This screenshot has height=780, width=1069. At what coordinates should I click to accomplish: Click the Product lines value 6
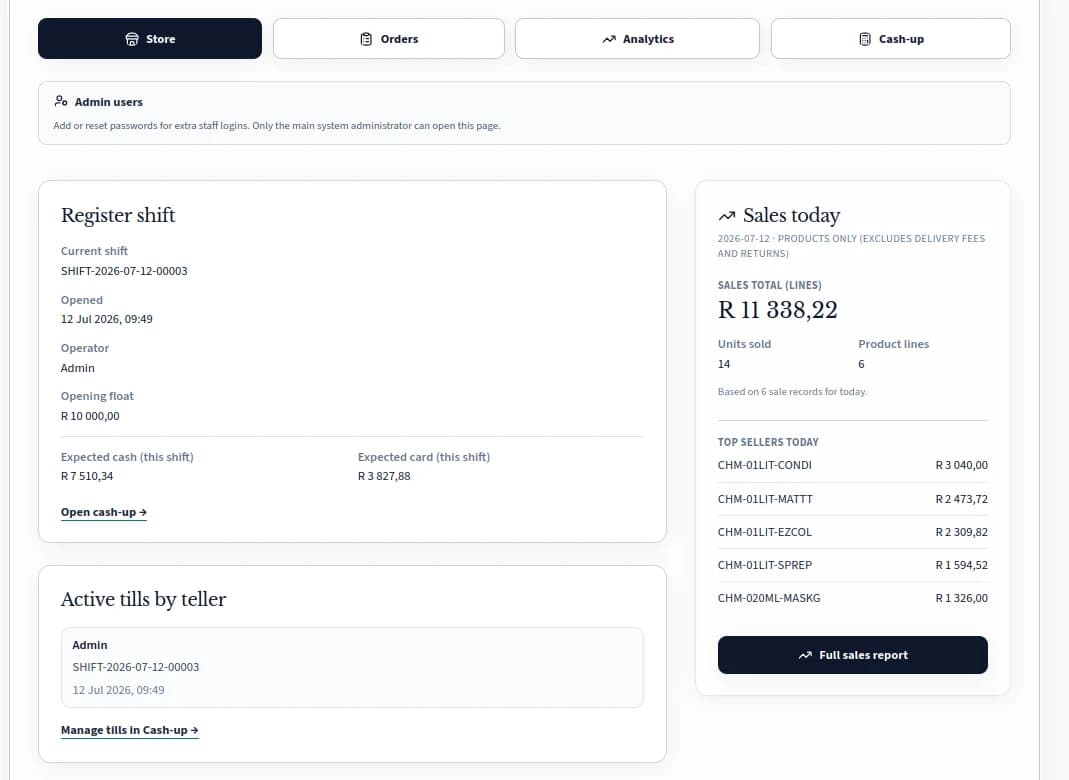pos(861,363)
